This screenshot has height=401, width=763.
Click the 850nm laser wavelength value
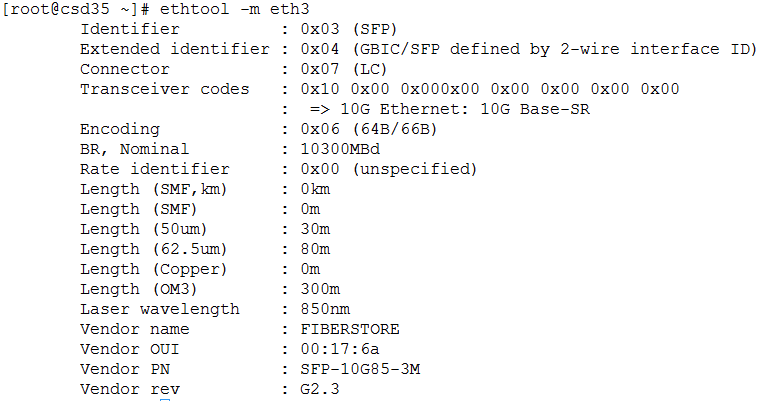[x=325, y=309]
